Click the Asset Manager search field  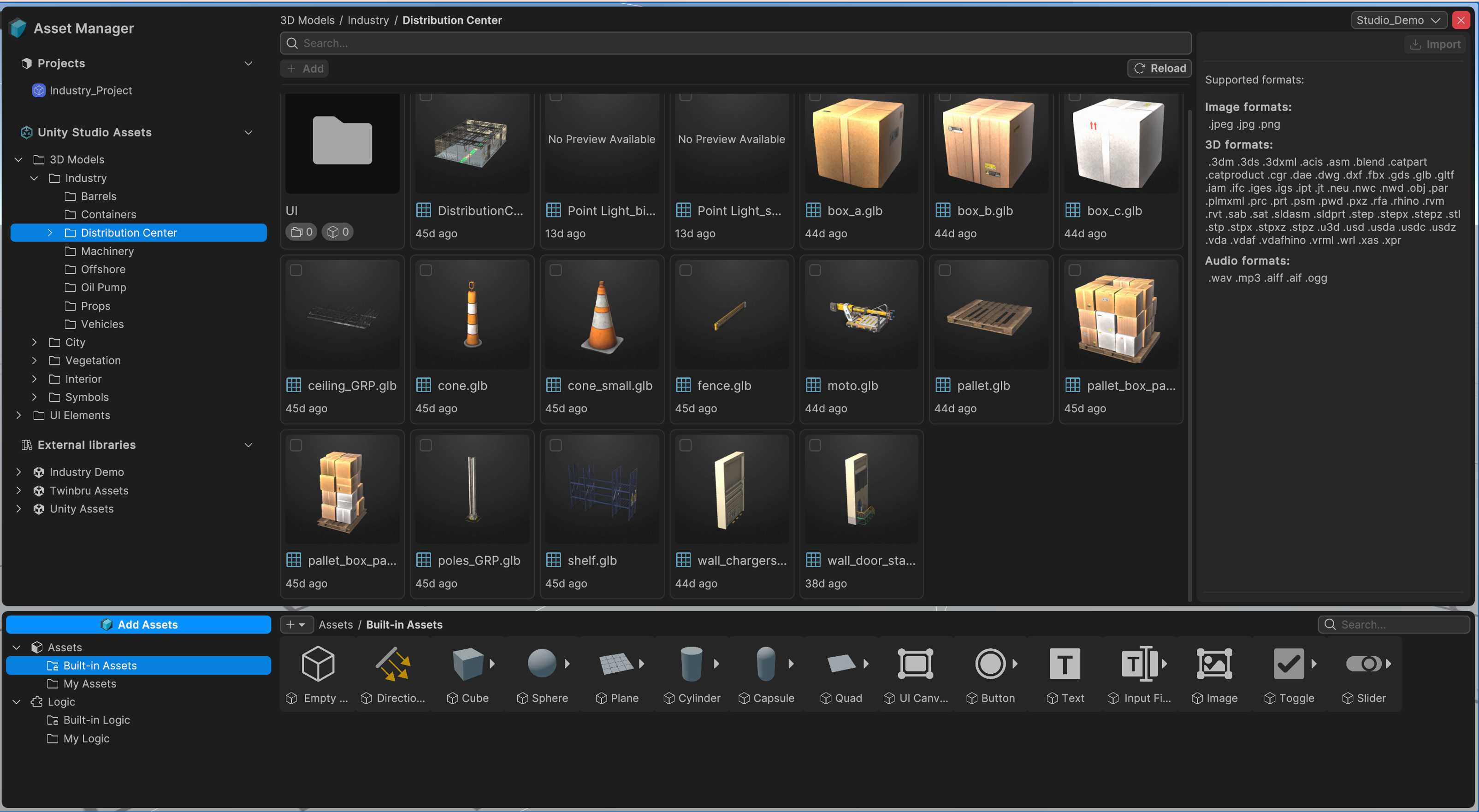[x=735, y=43]
